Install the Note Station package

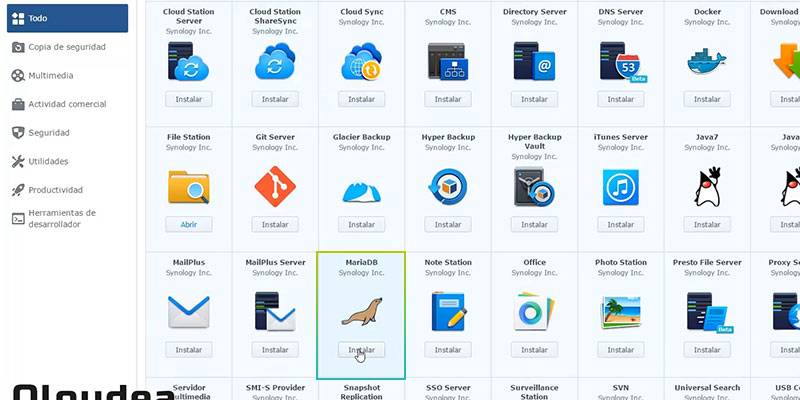point(447,350)
